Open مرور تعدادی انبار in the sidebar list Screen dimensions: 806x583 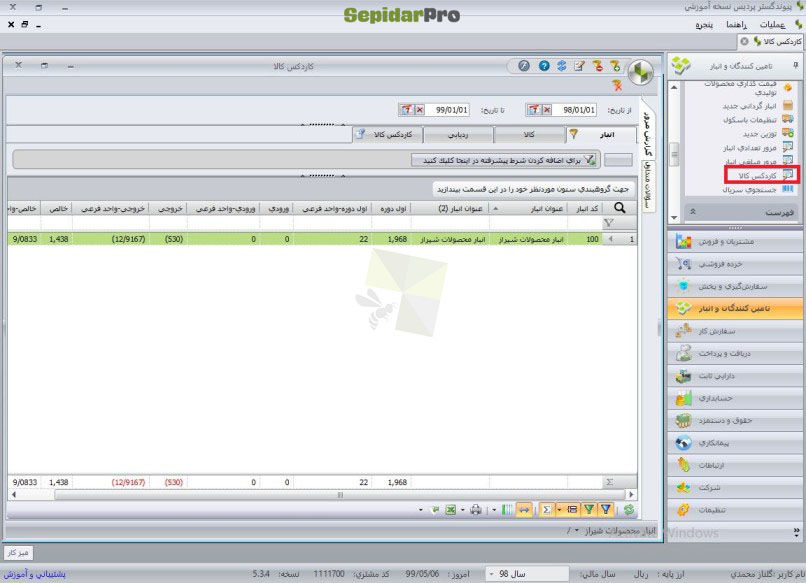pos(758,148)
